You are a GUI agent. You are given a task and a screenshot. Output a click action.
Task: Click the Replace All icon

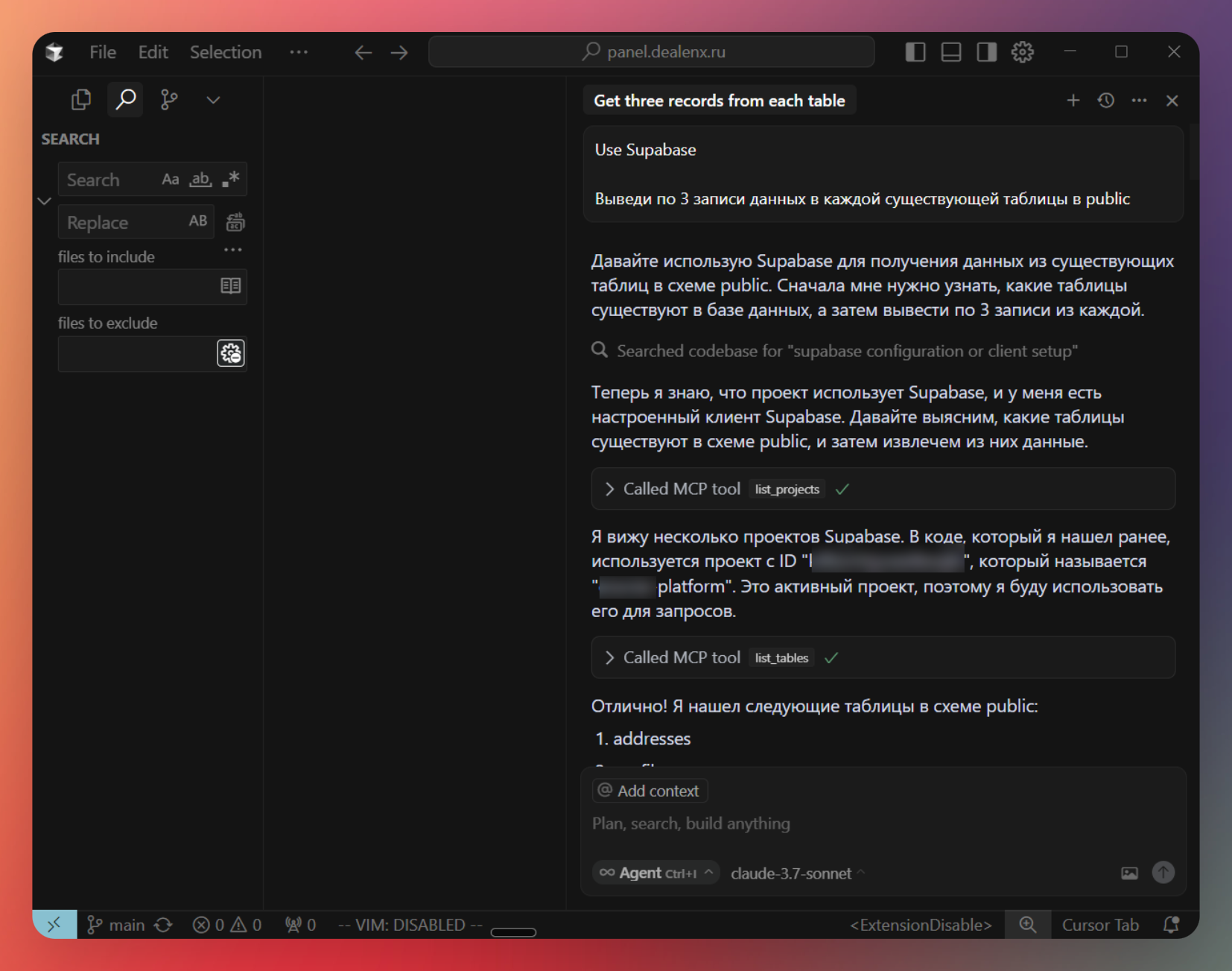click(235, 221)
